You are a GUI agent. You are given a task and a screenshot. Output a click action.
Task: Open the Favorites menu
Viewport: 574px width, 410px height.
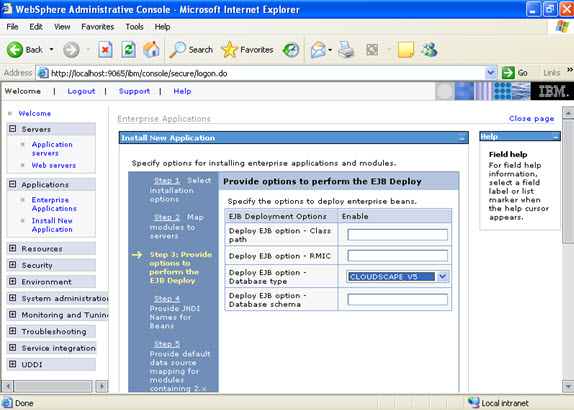[97, 27]
